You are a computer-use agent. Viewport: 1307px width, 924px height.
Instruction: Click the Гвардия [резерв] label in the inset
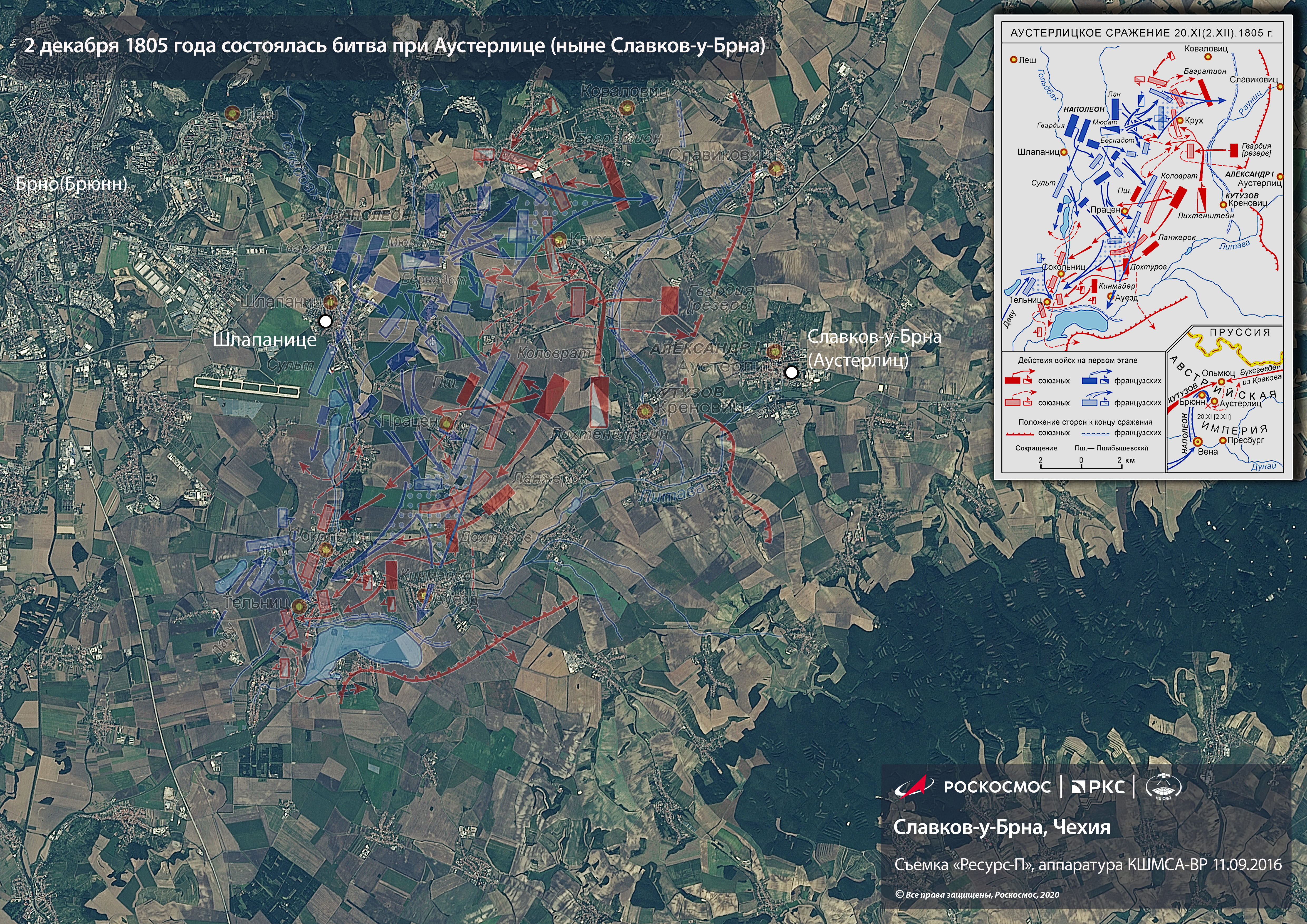tap(1256, 150)
